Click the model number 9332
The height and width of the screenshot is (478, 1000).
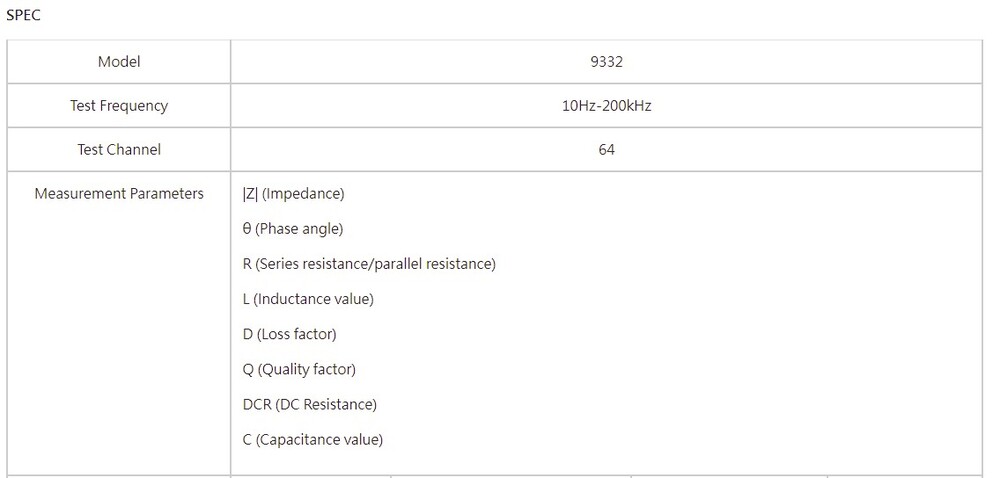pos(606,62)
